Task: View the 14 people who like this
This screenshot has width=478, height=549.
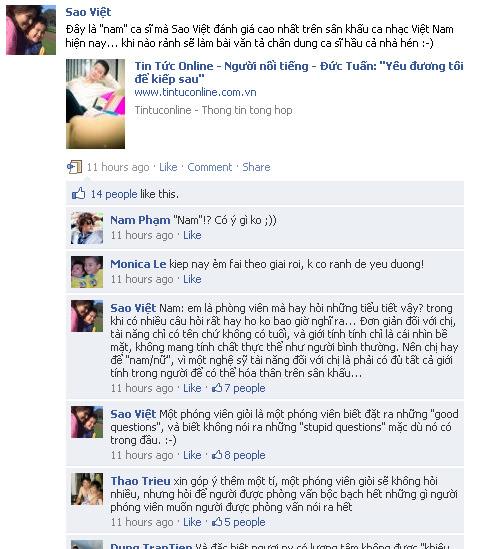Action: click(x=114, y=194)
